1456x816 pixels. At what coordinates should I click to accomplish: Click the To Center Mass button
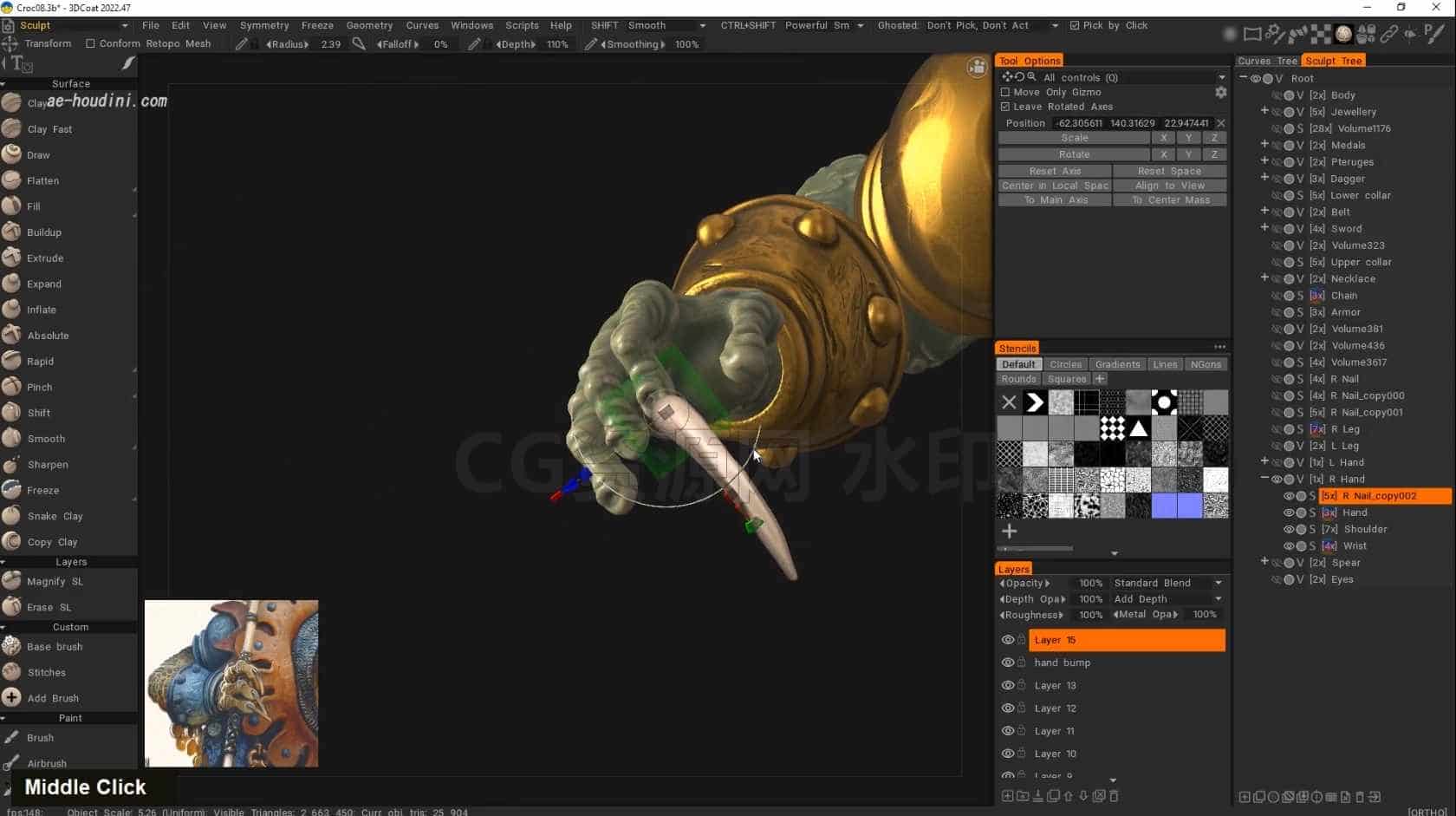(x=1169, y=200)
